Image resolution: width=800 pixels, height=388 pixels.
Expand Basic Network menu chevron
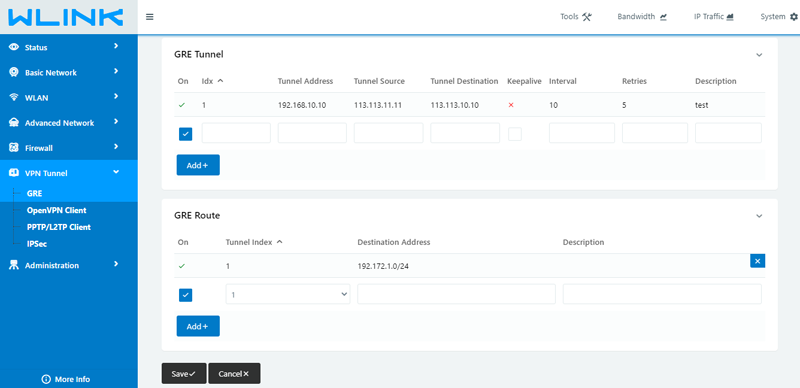coord(116,71)
